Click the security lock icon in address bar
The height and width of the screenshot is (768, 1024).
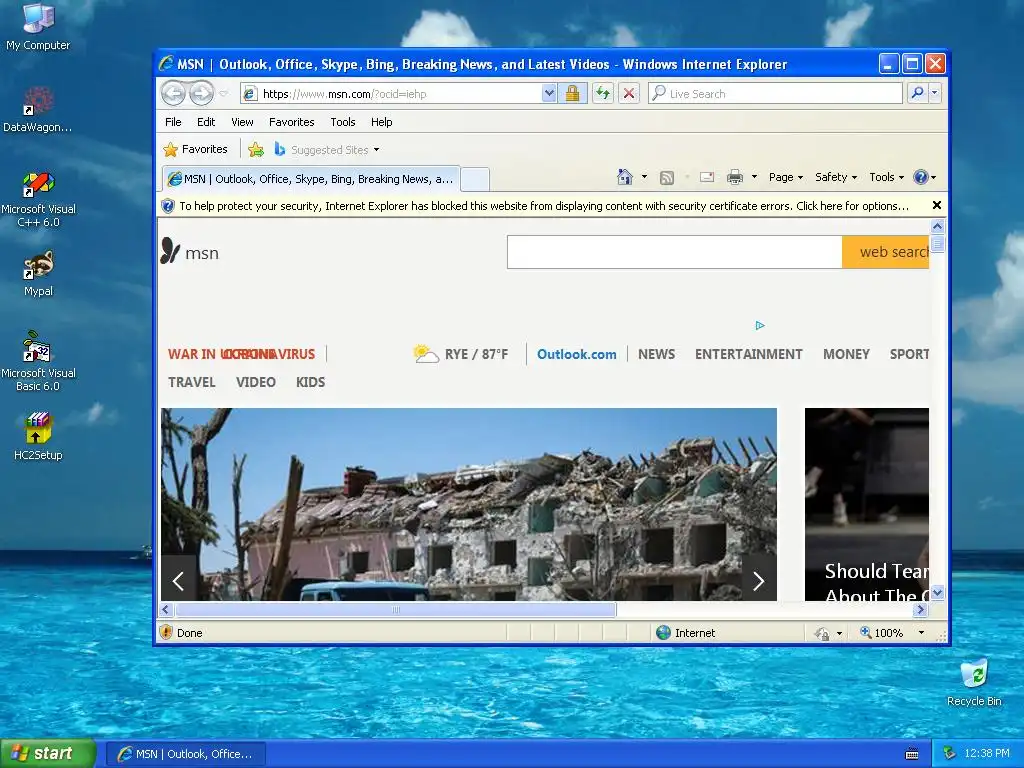click(x=572, y=93)
